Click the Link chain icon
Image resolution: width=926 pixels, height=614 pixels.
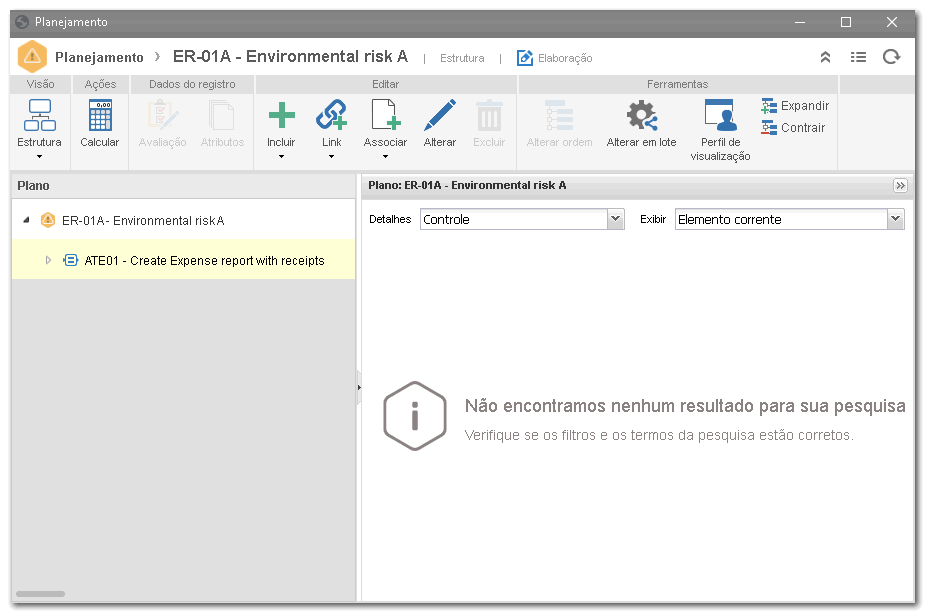[x=331, y=115]
